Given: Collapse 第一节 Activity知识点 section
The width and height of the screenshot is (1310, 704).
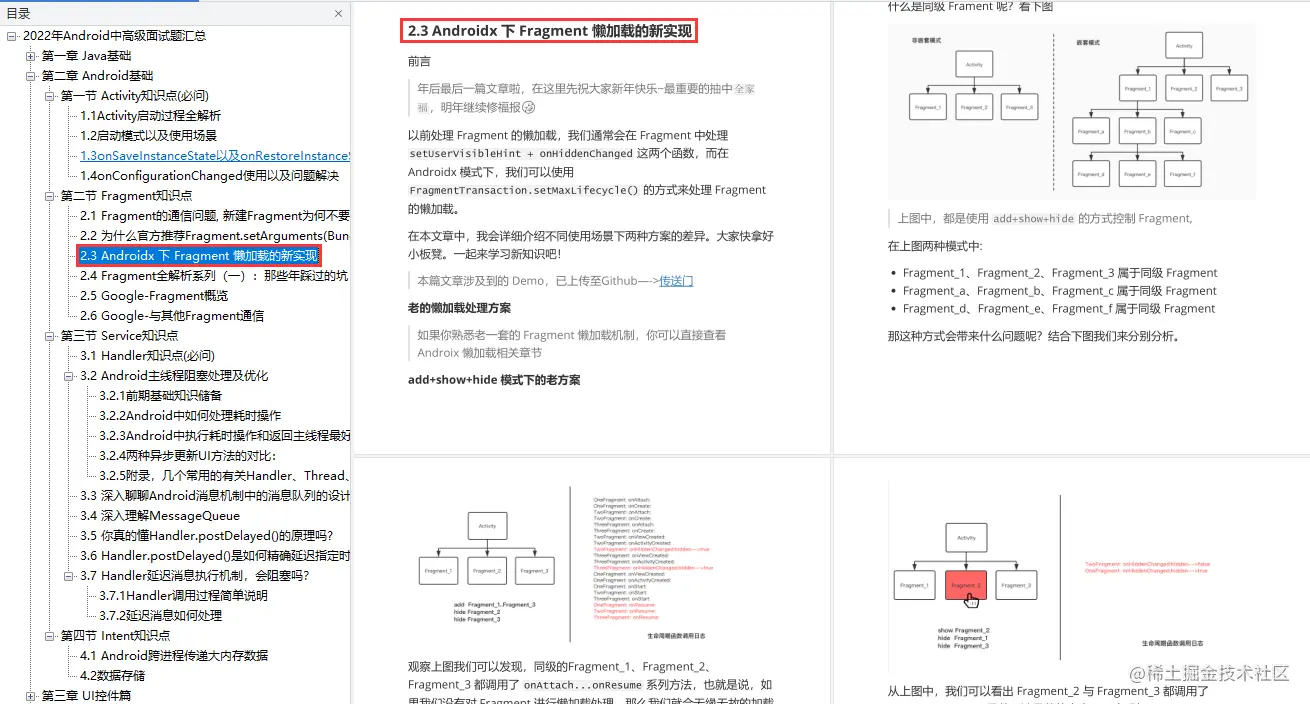Looking at the screenshot, I should tap(50, 96).
